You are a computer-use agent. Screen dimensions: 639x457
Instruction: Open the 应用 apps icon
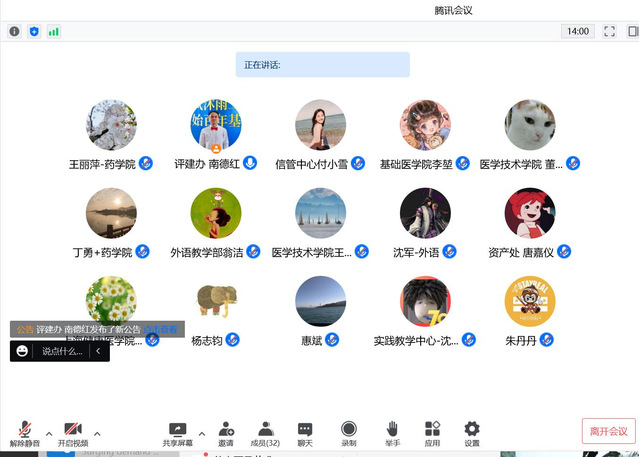[x=432, y=432]
